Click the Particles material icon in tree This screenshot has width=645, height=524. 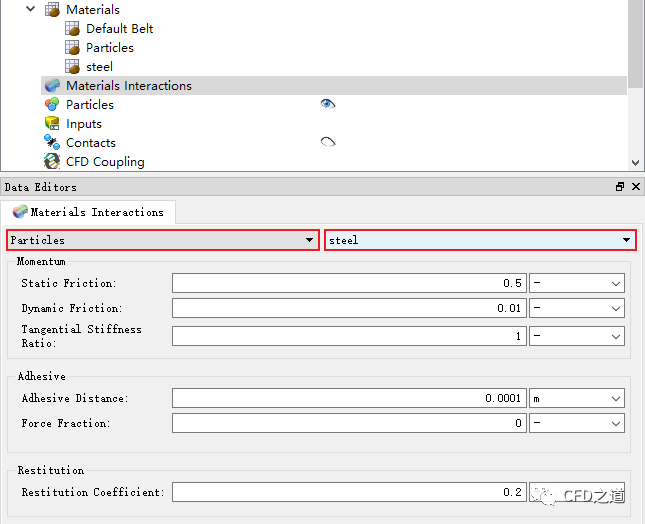(x=72, y=48)
